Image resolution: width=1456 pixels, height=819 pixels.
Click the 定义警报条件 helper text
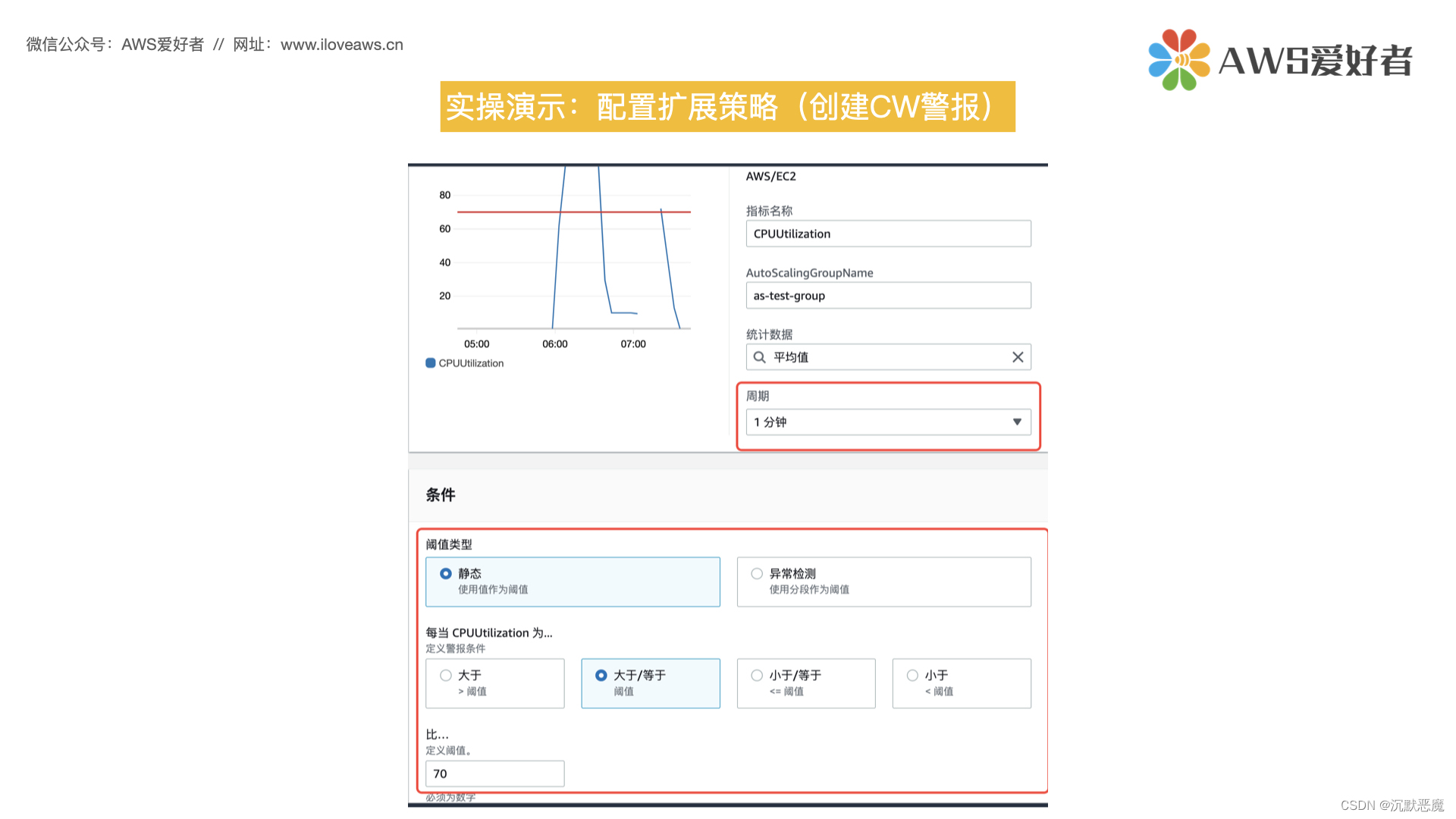pyautogui.click(x=456, y=648)
